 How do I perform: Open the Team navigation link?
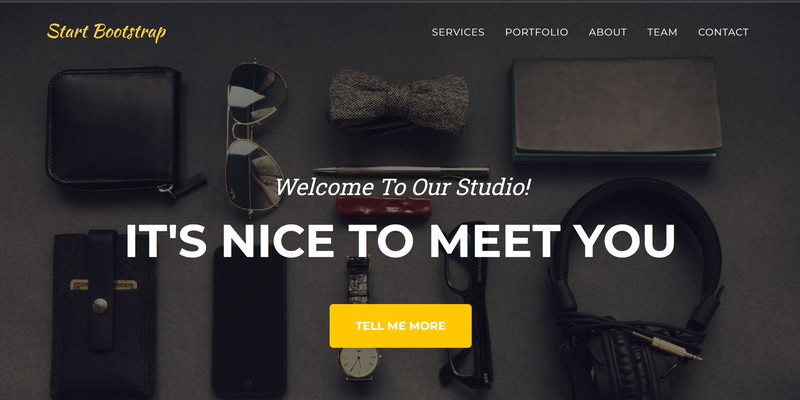tap(662, 32)
